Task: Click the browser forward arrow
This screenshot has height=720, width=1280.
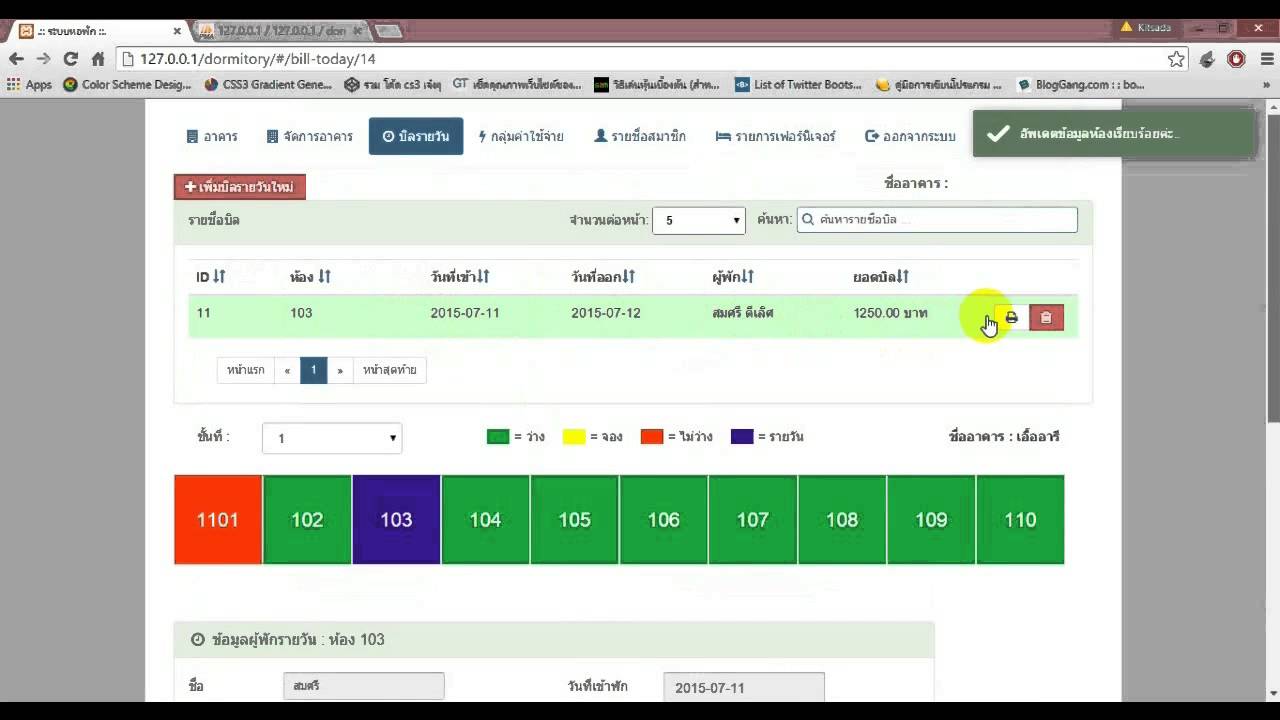Action: coord(43,59)
